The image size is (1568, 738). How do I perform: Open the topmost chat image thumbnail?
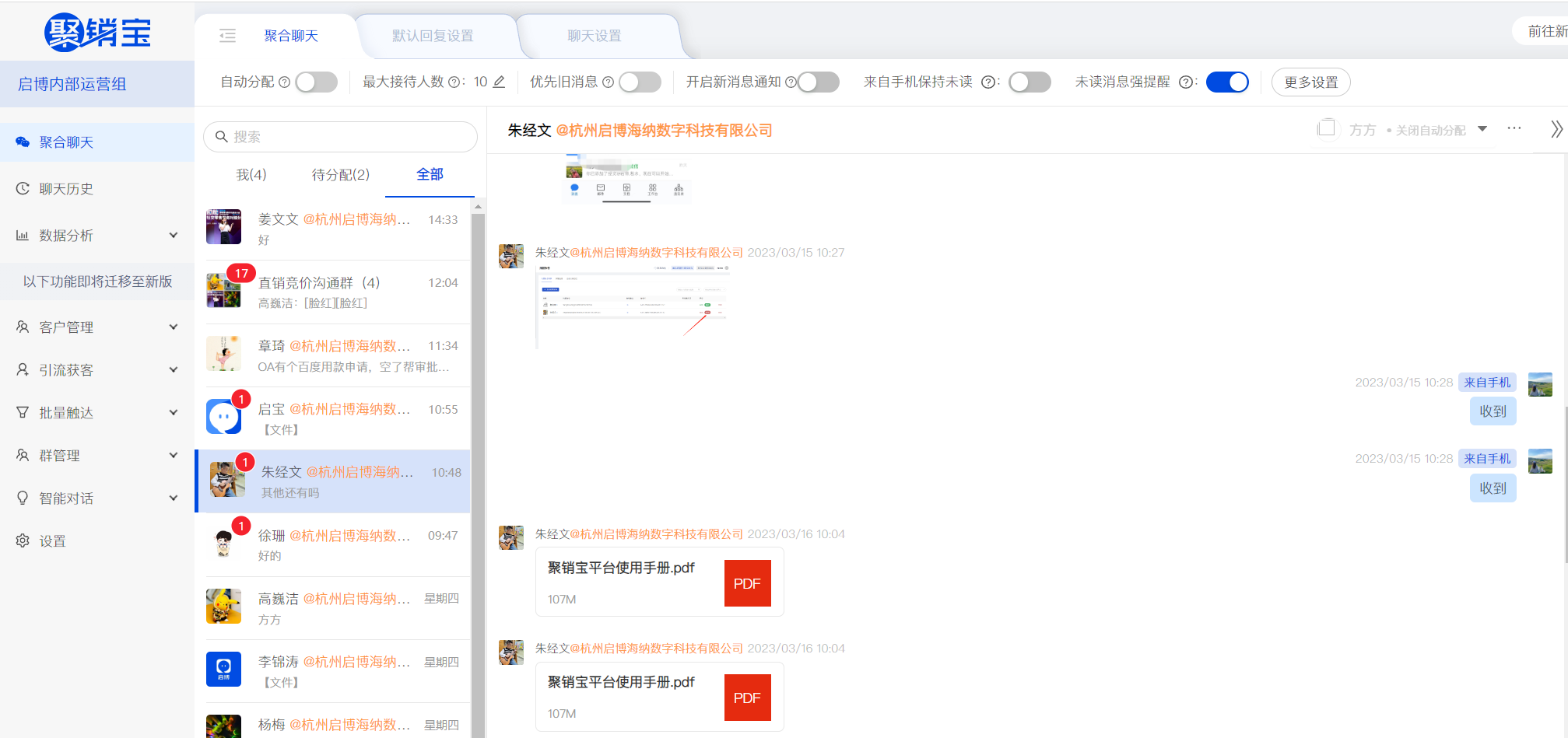(626, 178)
